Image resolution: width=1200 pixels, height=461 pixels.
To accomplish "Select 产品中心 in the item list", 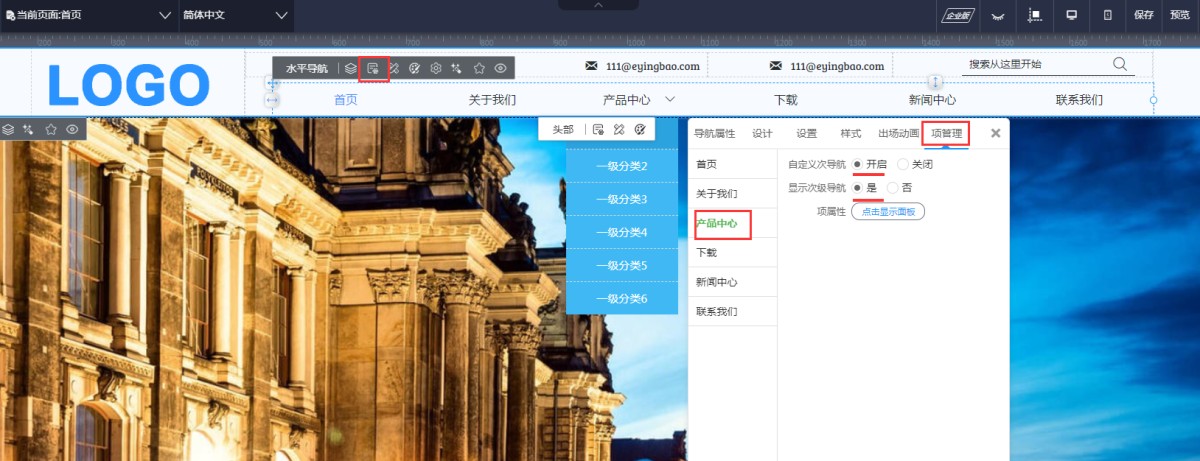I will point(733,223).
